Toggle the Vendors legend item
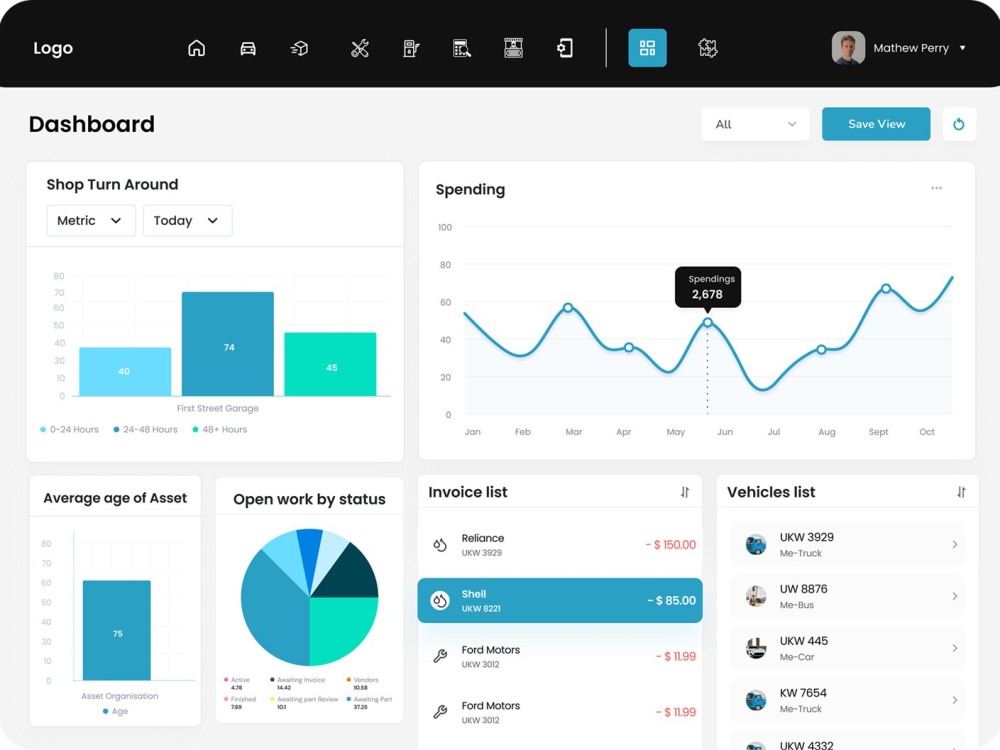 [362, 683]
